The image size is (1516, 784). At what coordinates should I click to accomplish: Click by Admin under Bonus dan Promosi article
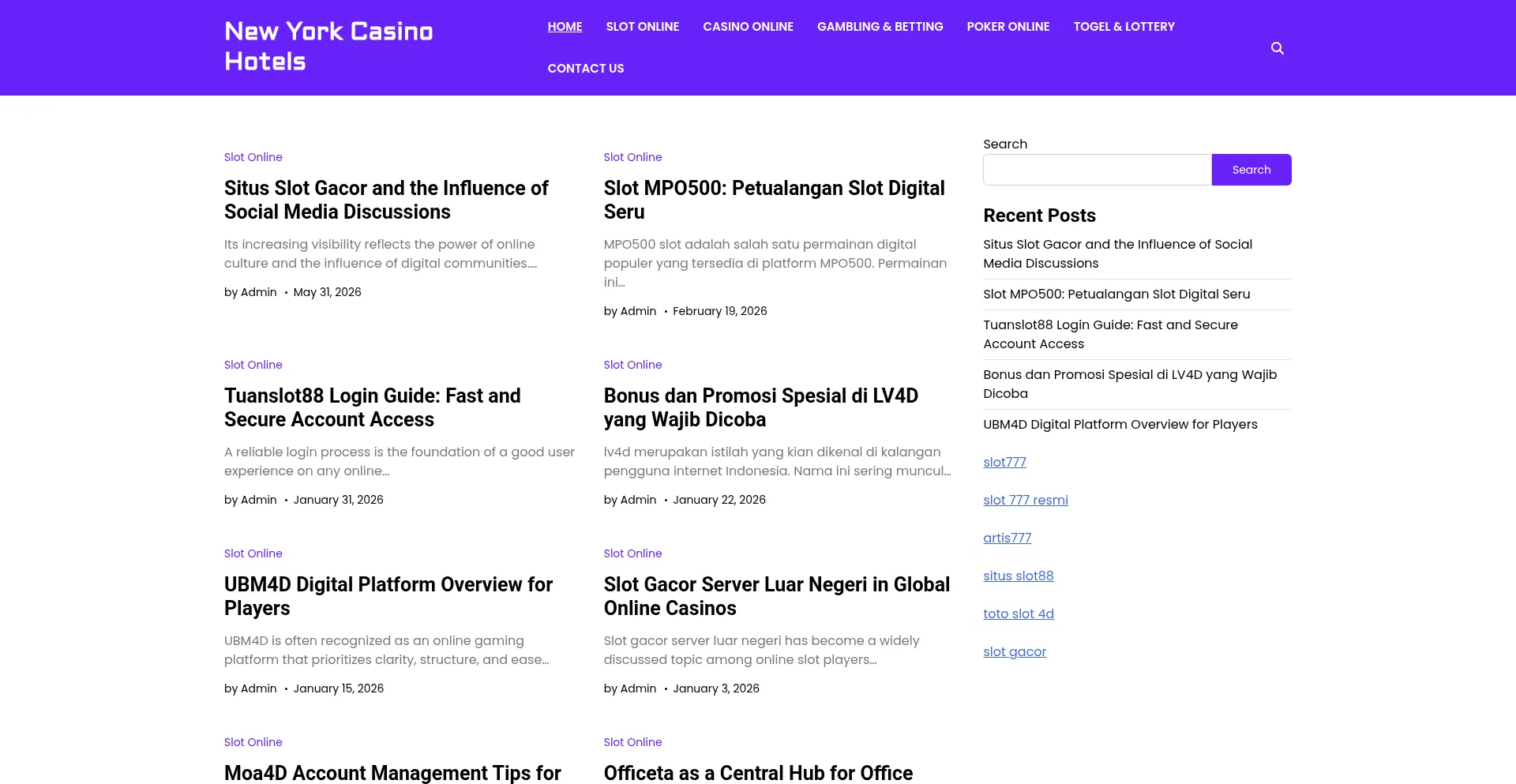tap(630, 500)
